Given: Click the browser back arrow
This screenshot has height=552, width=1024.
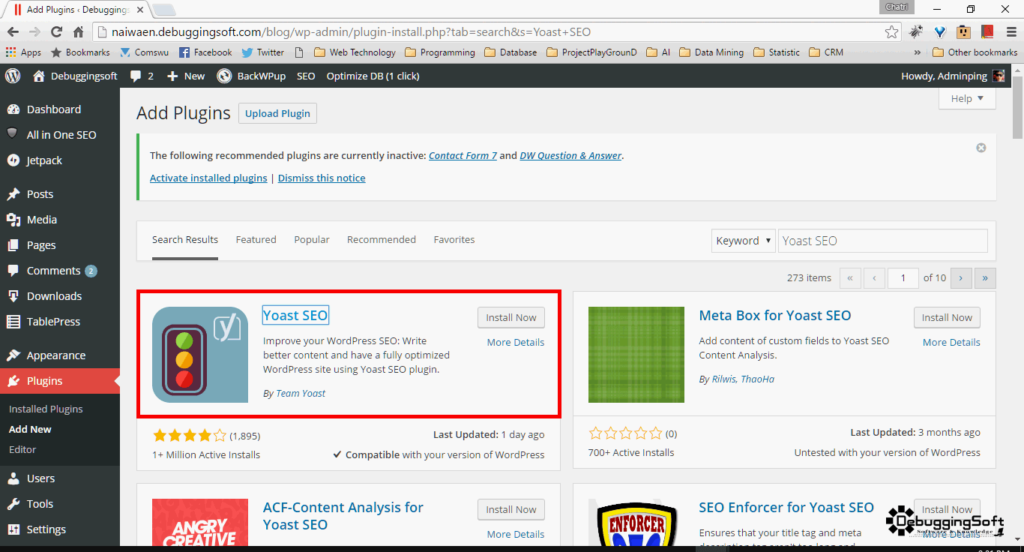Looking at the screenshot, I should (13, 31).
